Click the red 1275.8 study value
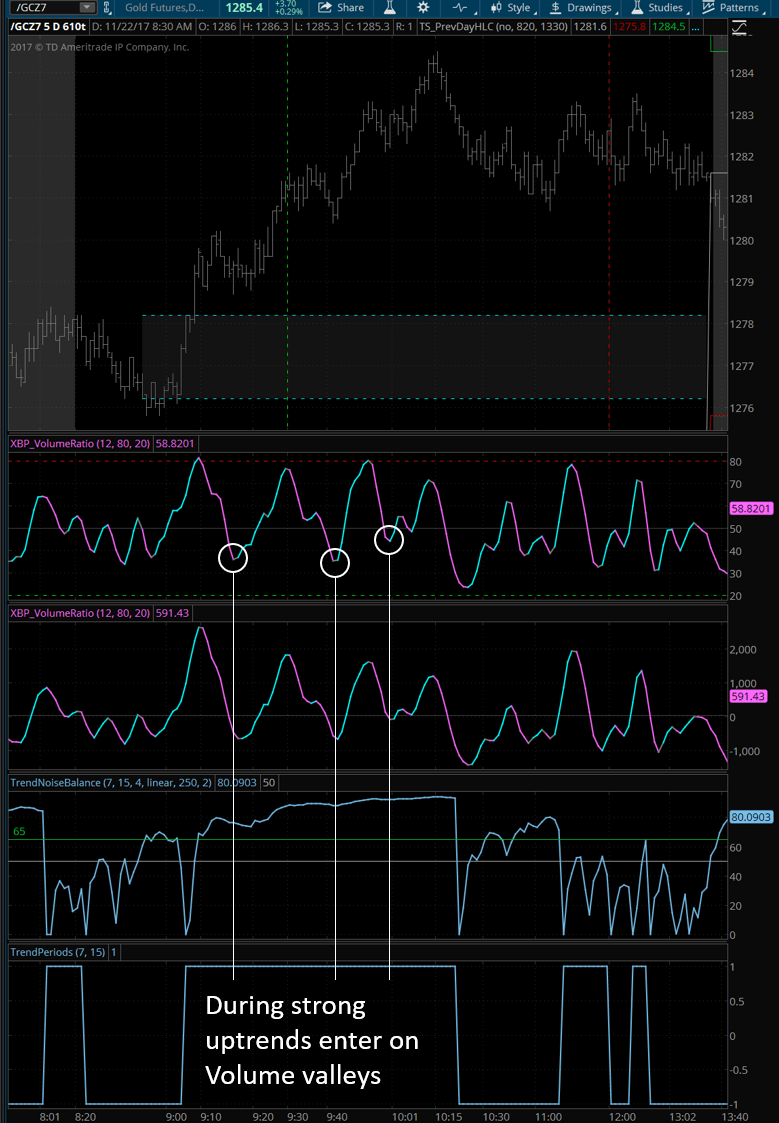The width and height of the screenshot is (779, 1123). [629, 26]
